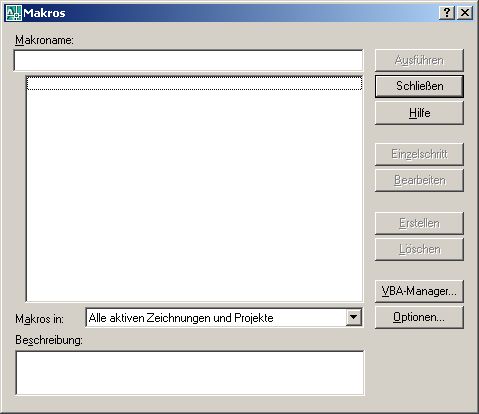Click the Einzelschritt button
The width and height of the screenshot is (479, 414).
(x=419, y=154)
